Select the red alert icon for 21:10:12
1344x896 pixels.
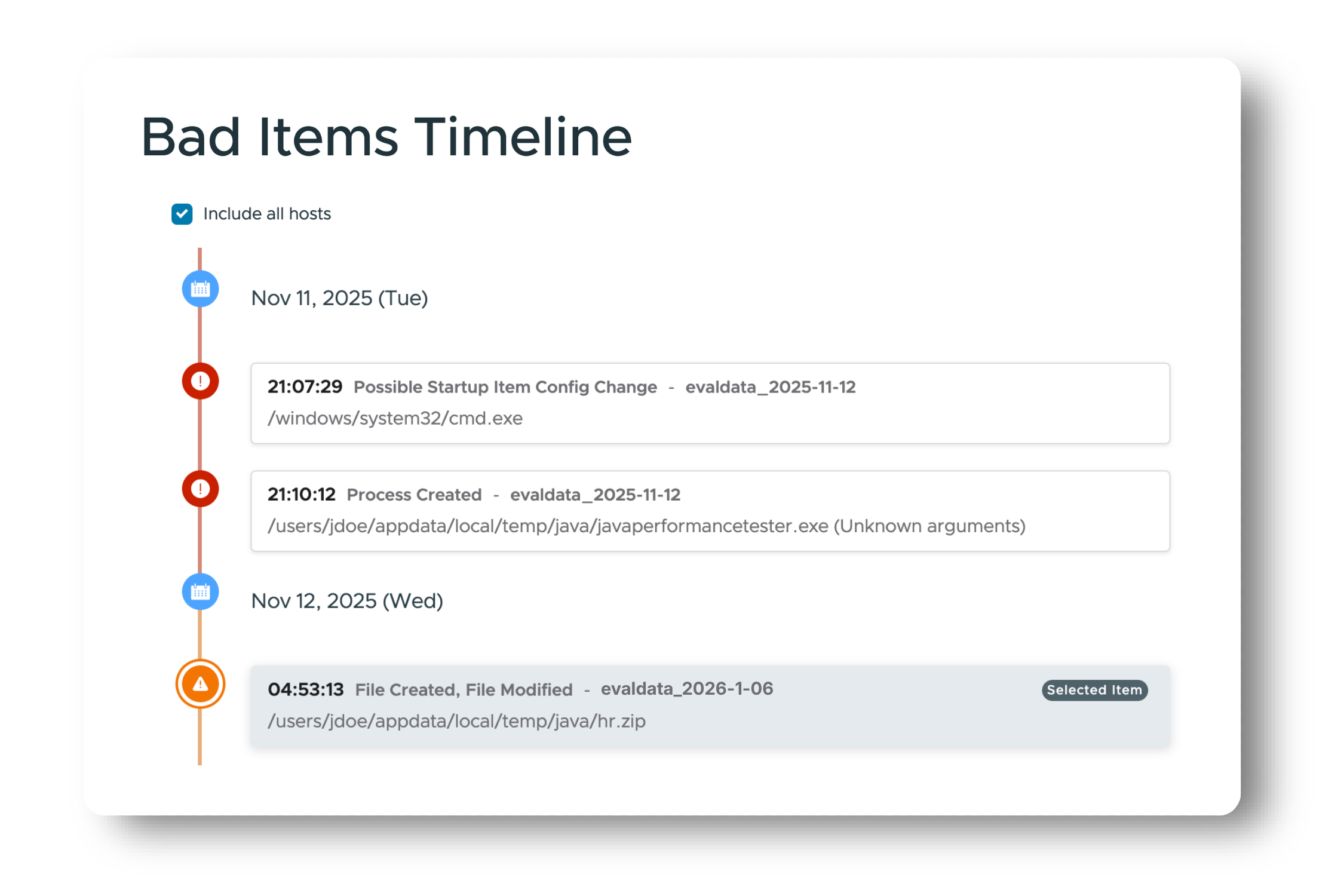pos(200,489)
